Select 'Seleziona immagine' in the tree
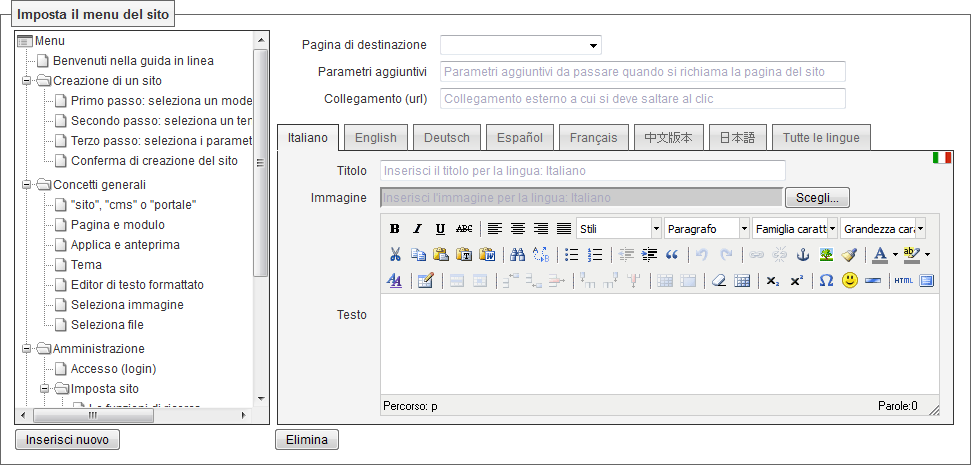 pos(127,305)
